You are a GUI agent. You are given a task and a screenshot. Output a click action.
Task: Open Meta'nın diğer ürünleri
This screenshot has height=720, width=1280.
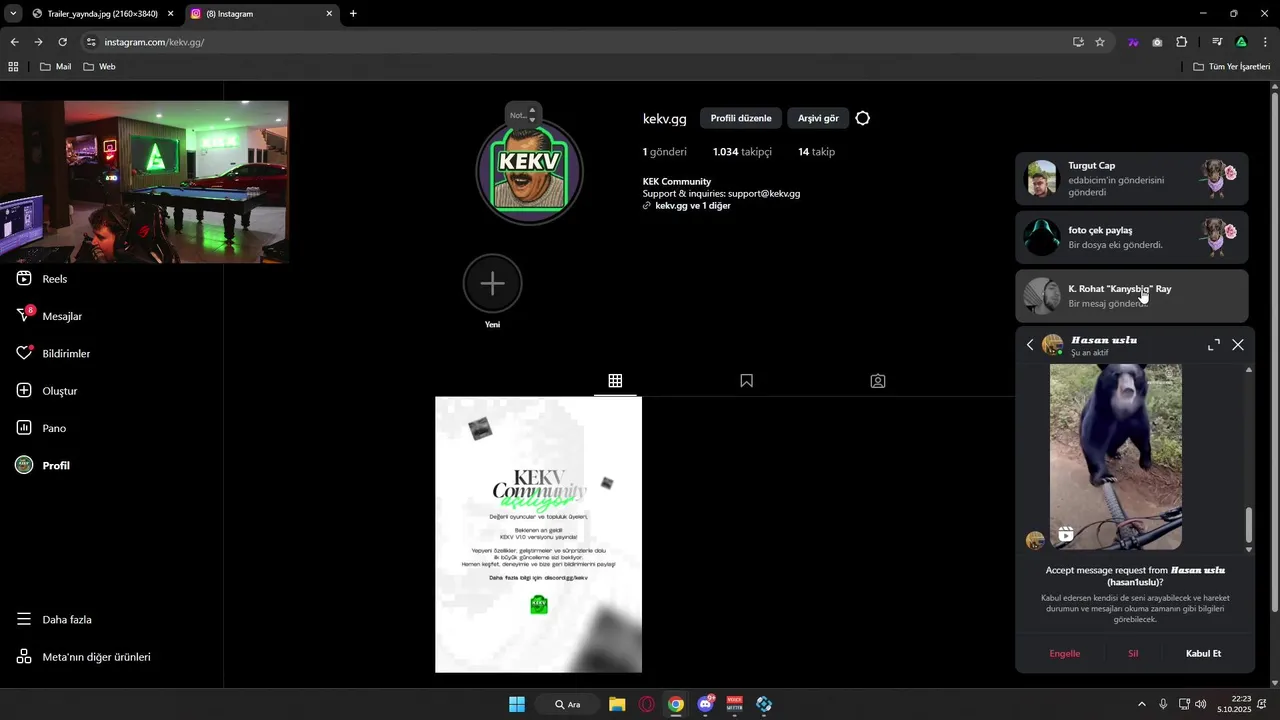click(x=84, y=657)
